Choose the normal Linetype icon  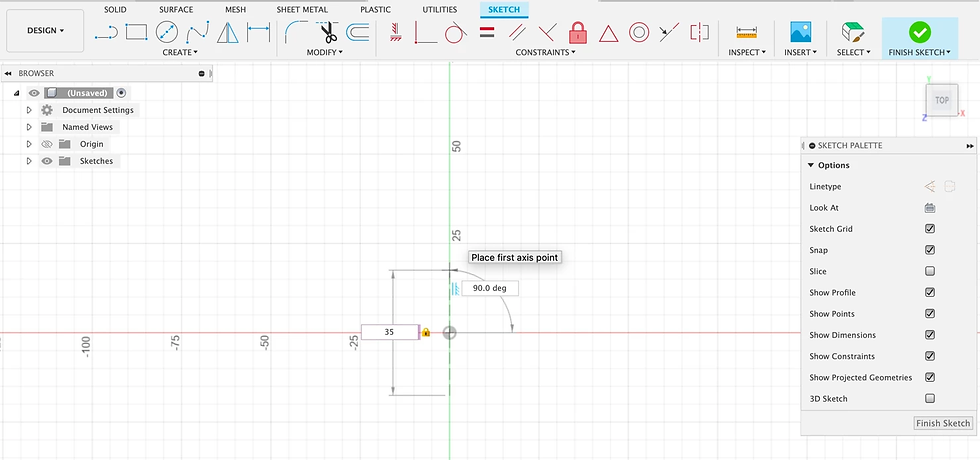tap(930, 186)
